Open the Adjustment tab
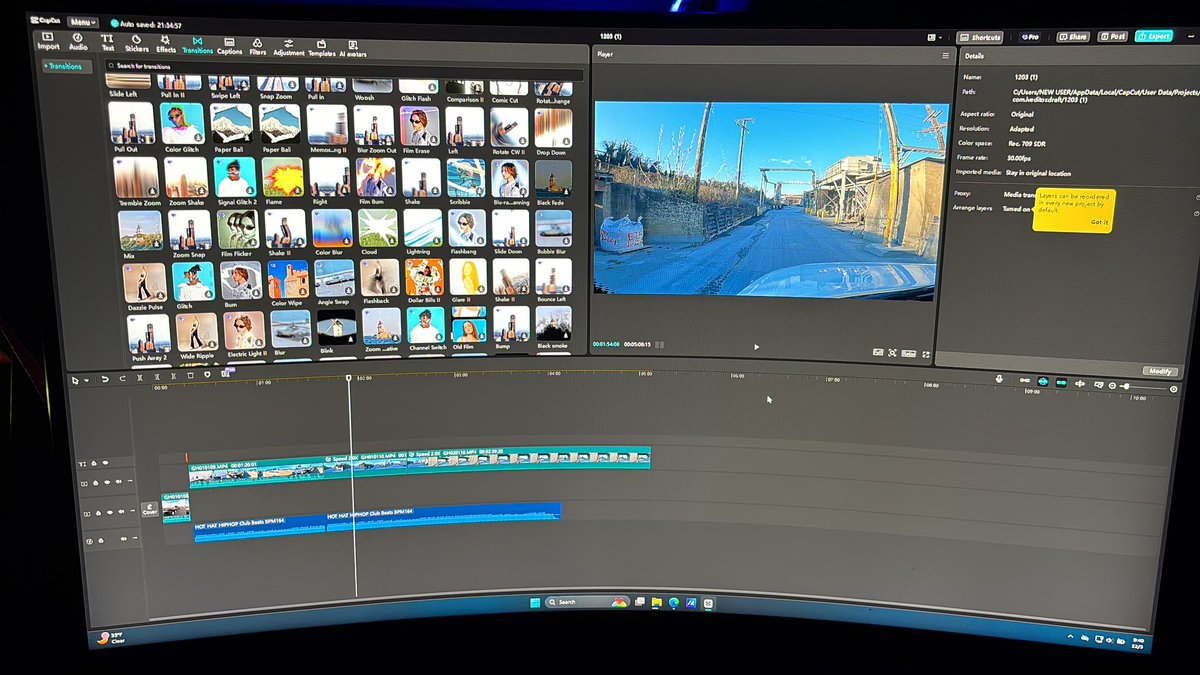 (289, 47)
